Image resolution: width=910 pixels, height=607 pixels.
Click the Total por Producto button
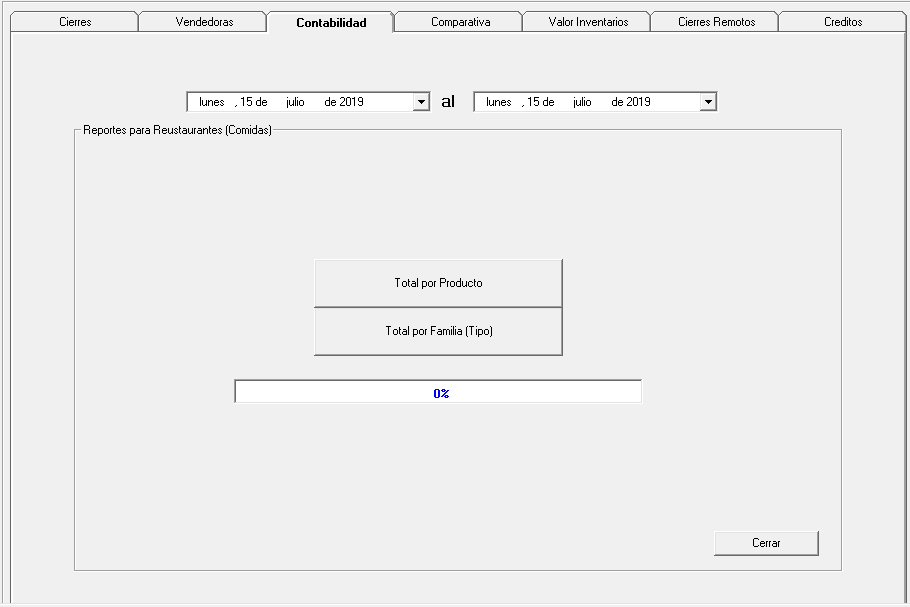(x=438, y=283)
